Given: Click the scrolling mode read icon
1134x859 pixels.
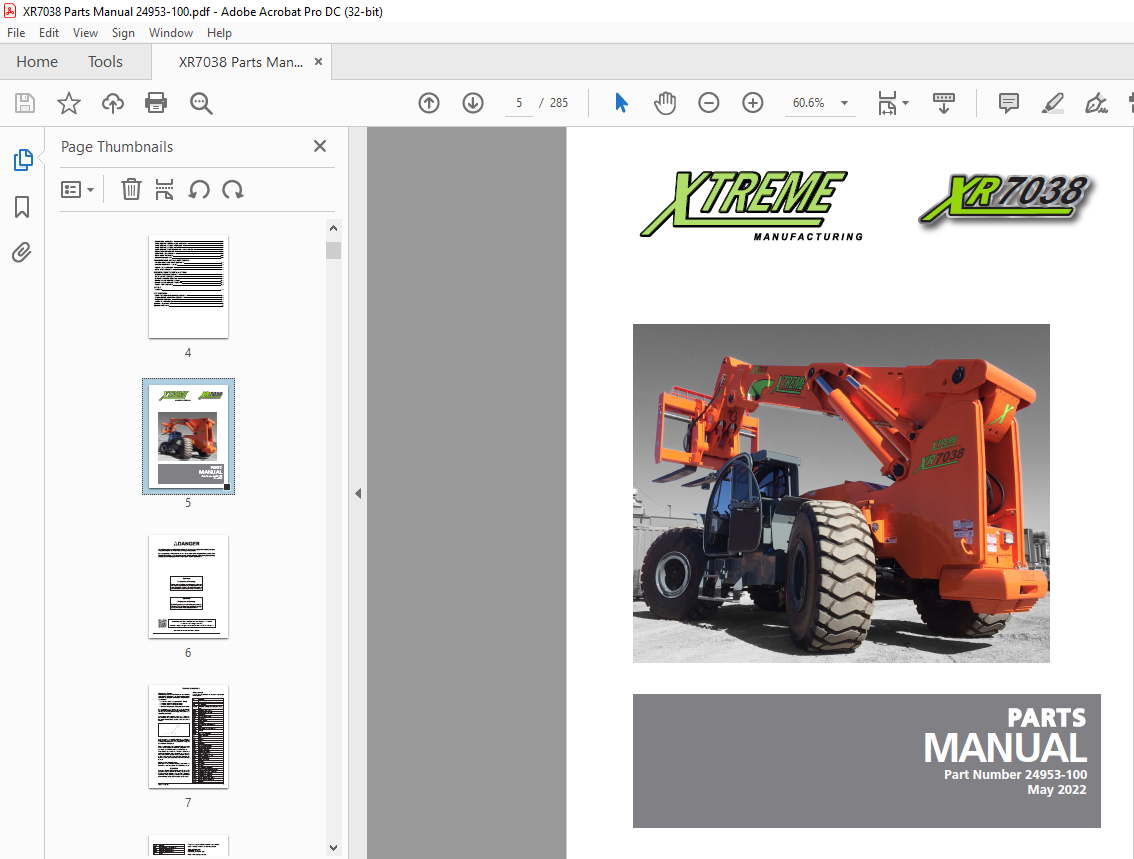Looking at the screenshot, I should pyautogui.click(x=944, y=103).
